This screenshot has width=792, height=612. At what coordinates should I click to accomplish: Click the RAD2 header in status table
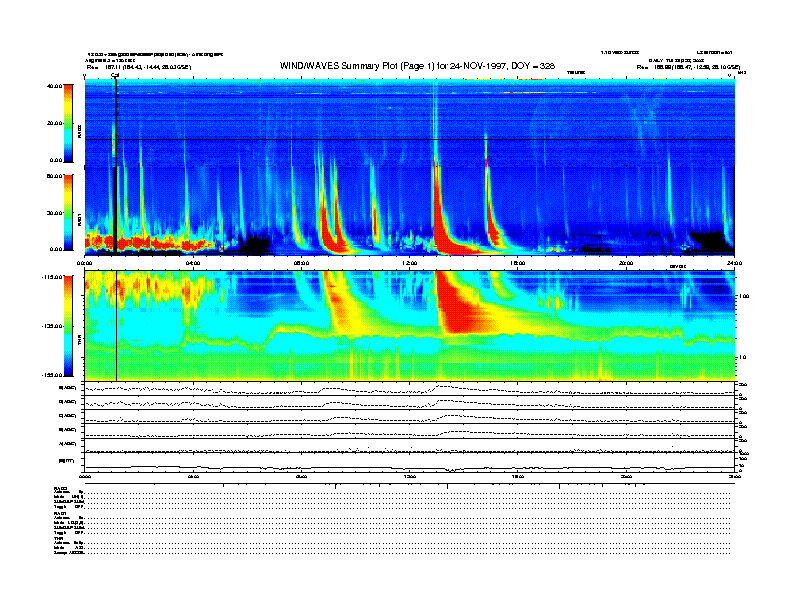click(60, 488)
